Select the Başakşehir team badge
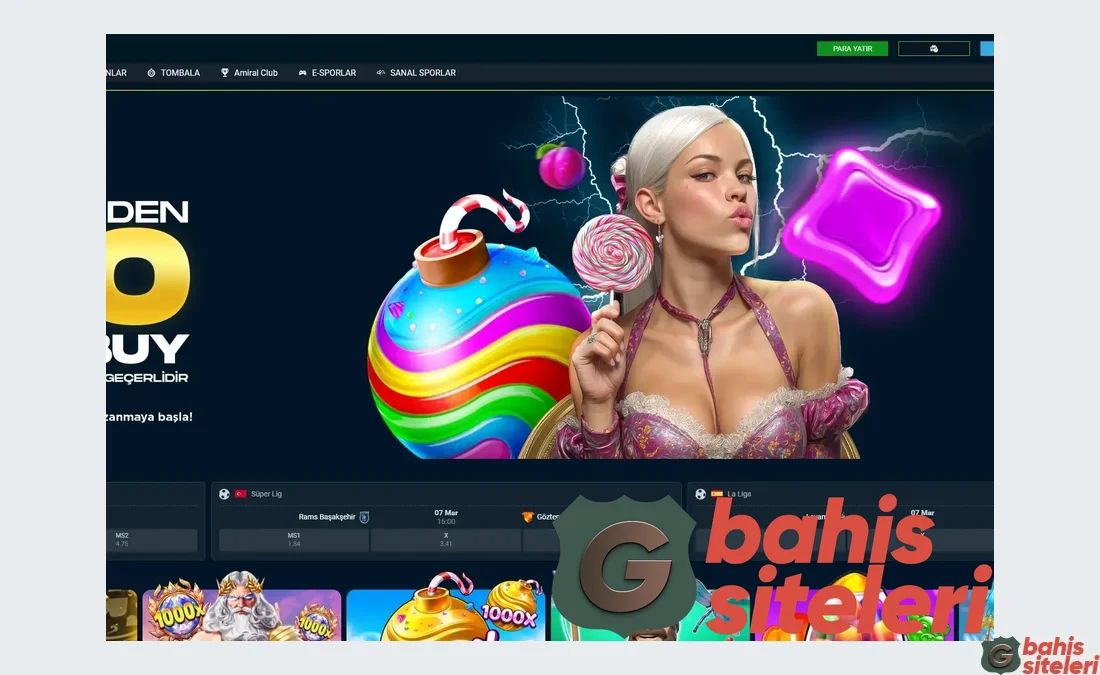The width and height of the screenshot is (1100, 675). coord(364,518)
